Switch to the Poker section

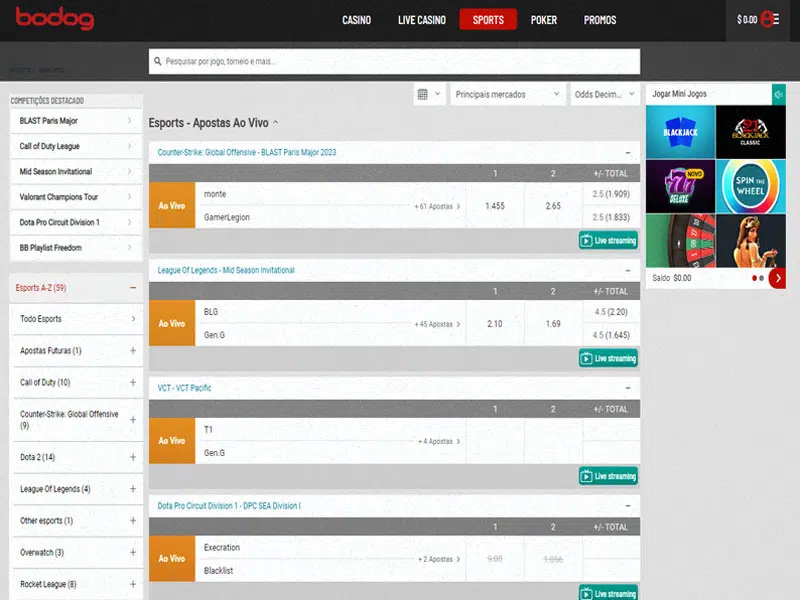click(544, 20)
